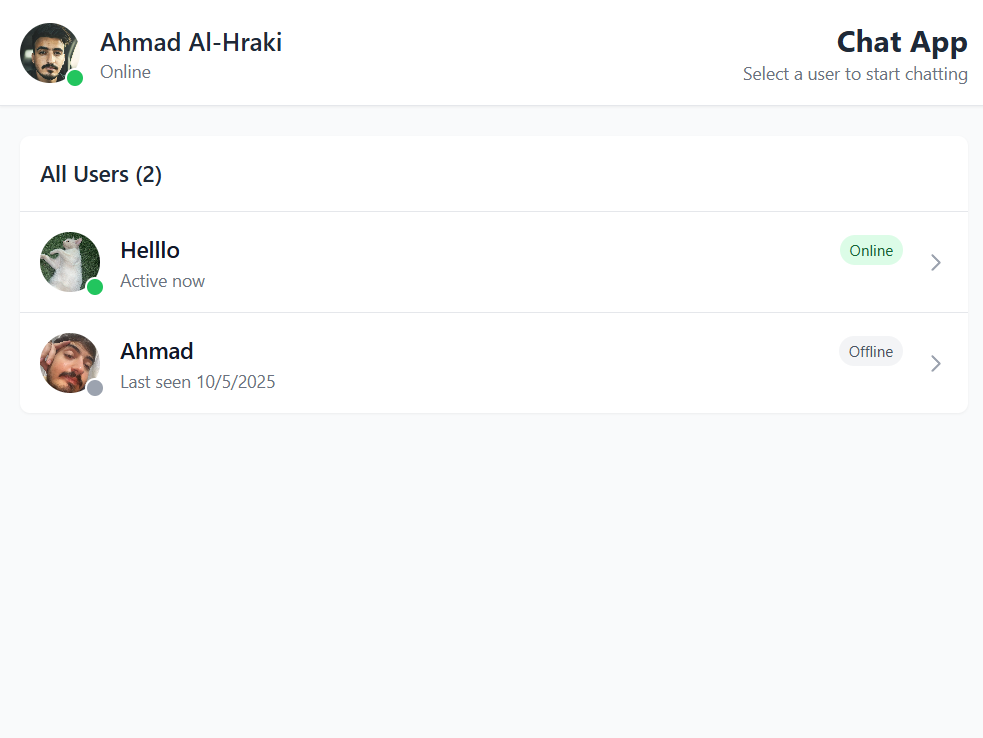Click the gray Offline badge for Ahmad
This screenshot has width=983, height=738.
(871, 352)
